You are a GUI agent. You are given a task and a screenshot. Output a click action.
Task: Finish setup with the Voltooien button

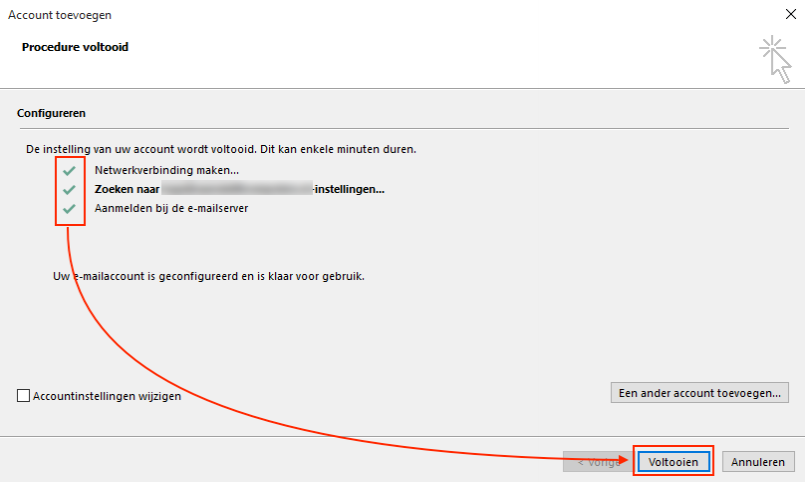pos(673,461)
